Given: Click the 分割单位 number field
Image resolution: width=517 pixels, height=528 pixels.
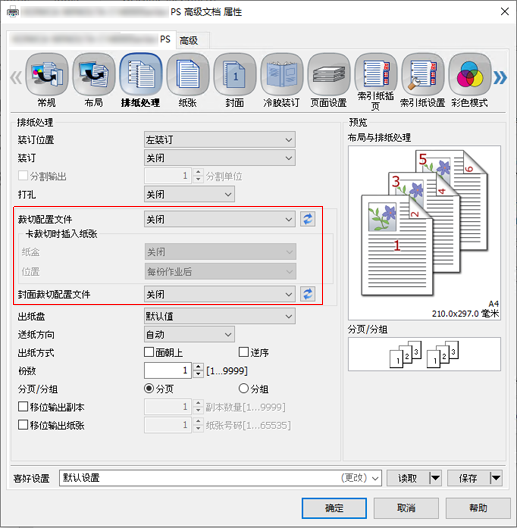Looking at the screenshot, I should 168,176.
